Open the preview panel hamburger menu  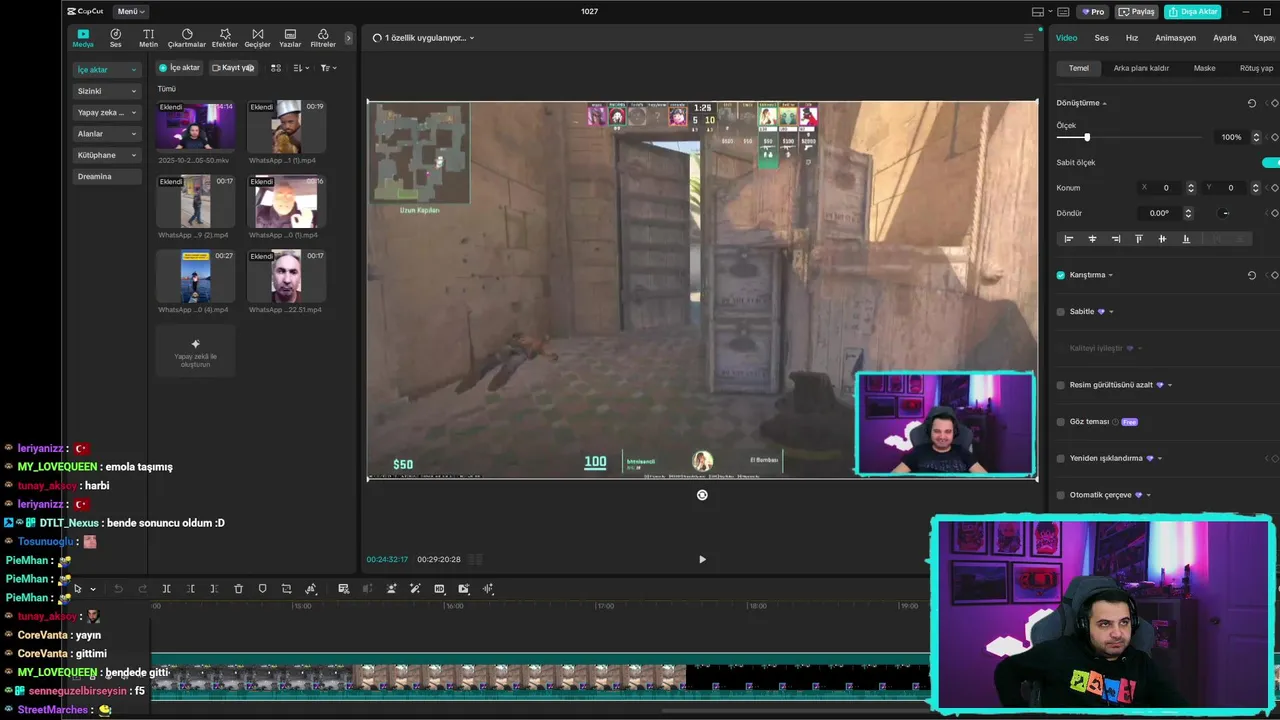point(1028,38)
